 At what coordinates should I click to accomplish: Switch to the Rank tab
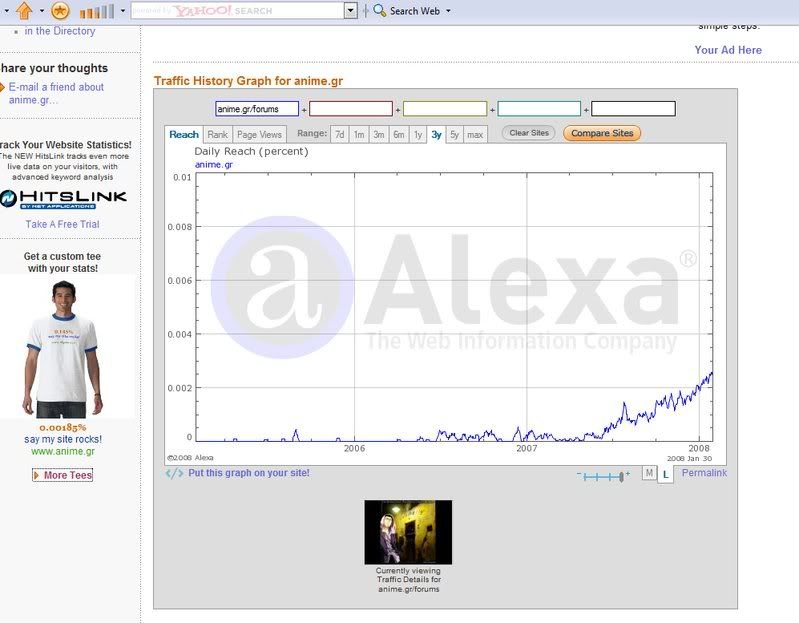(x=217, y=134)
